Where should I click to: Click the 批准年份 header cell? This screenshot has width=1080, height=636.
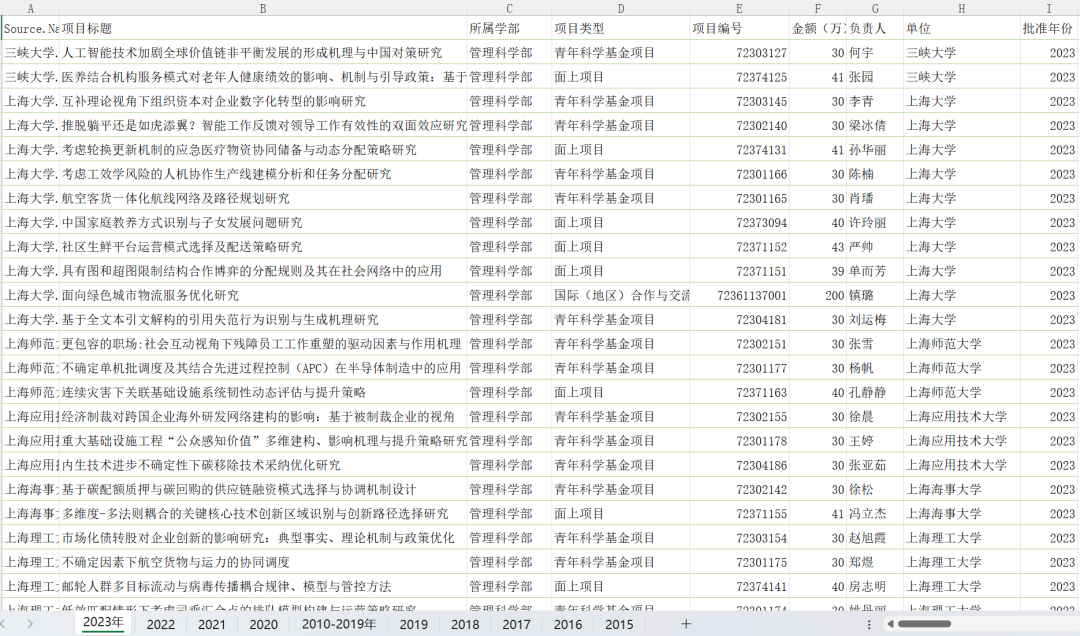pos(1048,28)
